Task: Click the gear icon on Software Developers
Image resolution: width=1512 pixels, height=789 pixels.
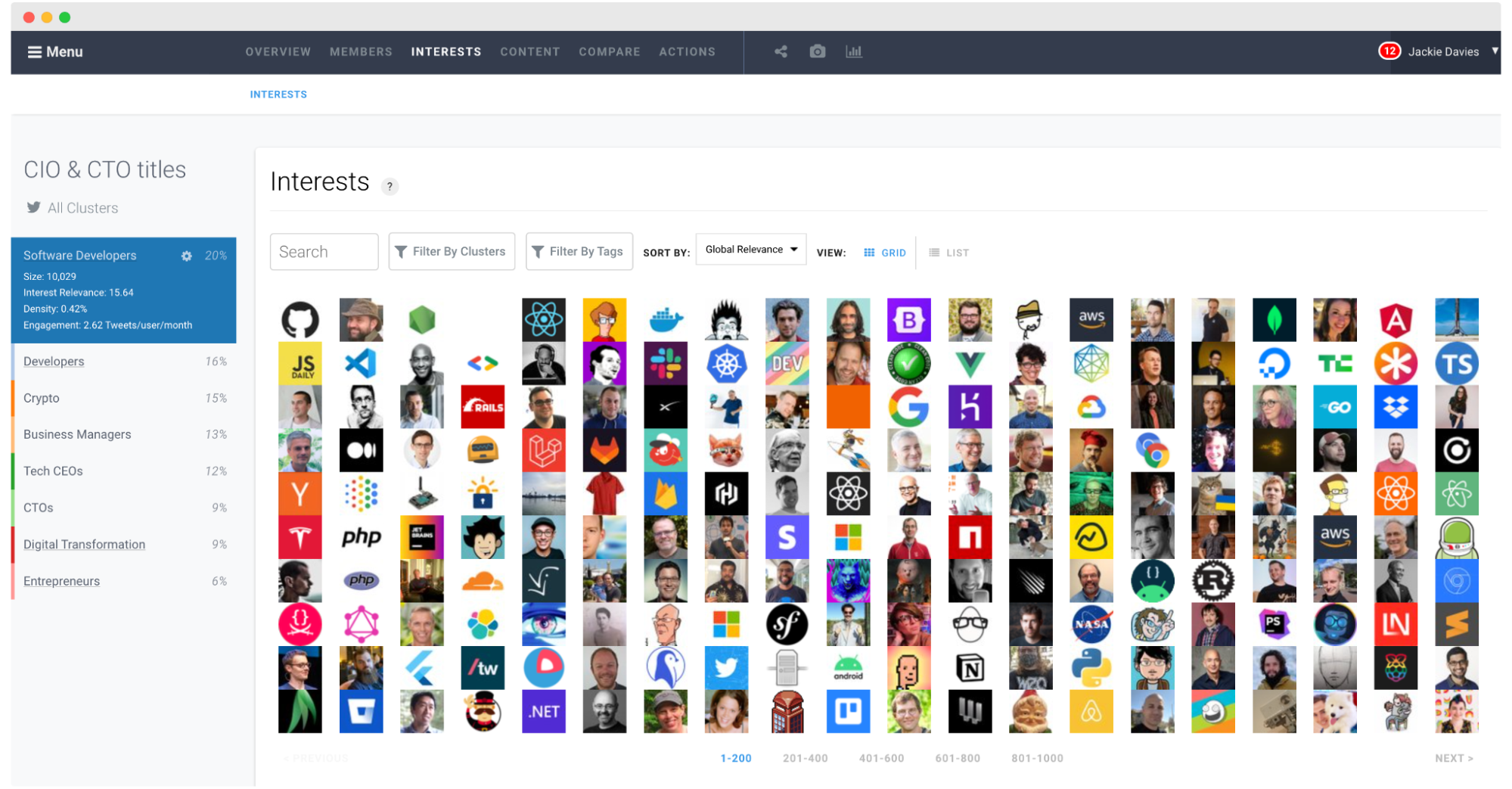Action: coord(186,256)
